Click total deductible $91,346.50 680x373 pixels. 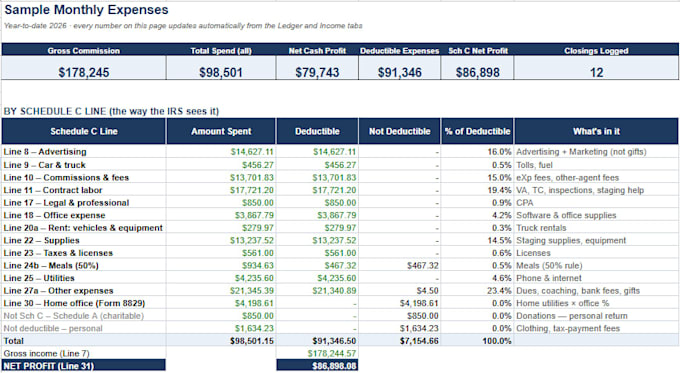[334, 341]
